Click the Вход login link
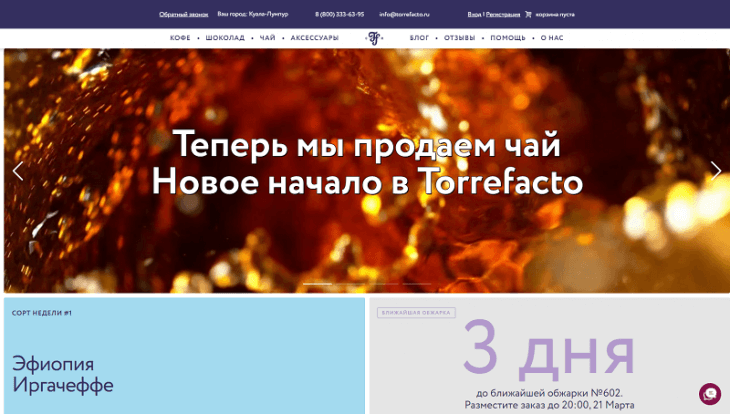 click(x=474, y=14)
